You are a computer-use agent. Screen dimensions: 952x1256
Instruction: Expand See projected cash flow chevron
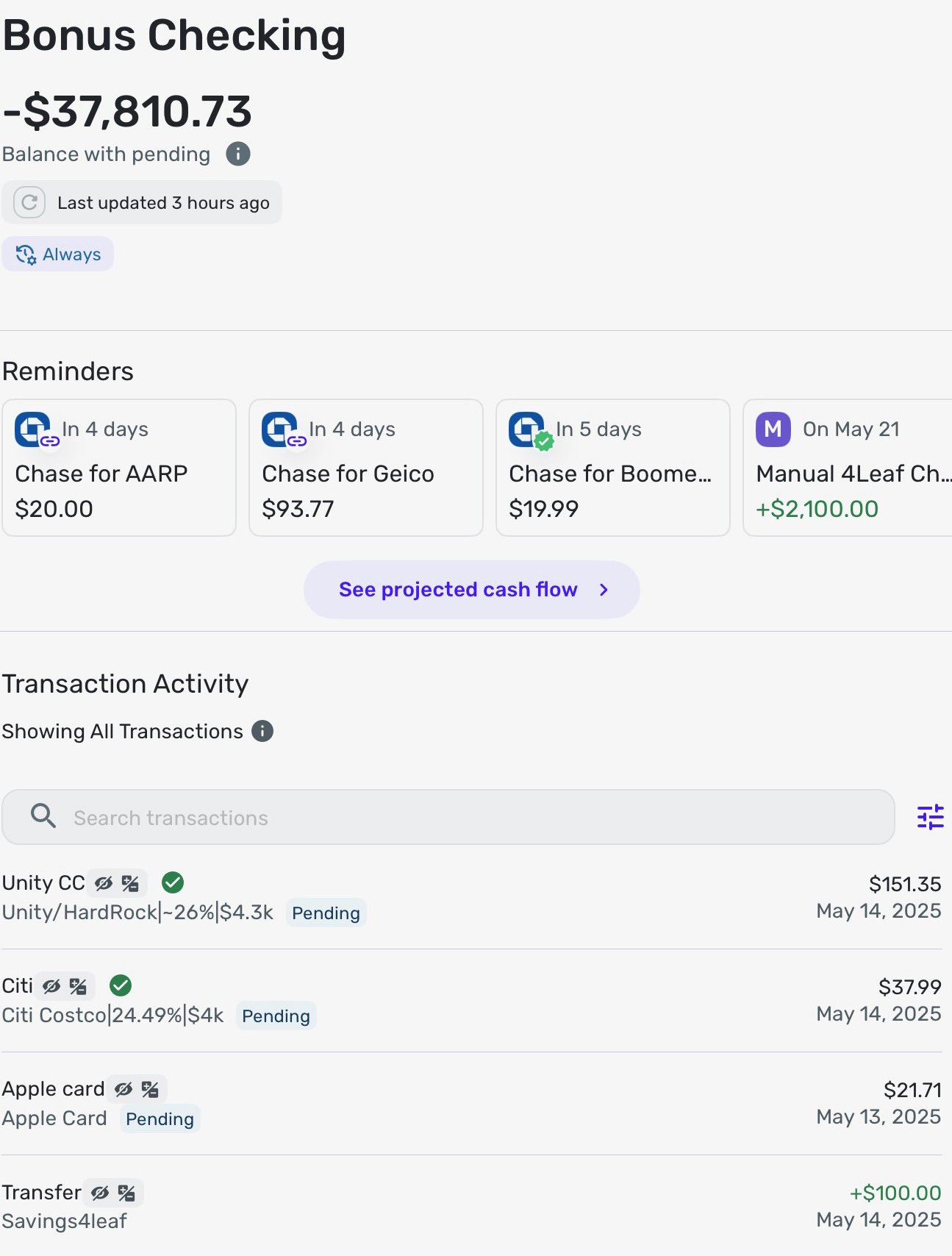point(604,590)
